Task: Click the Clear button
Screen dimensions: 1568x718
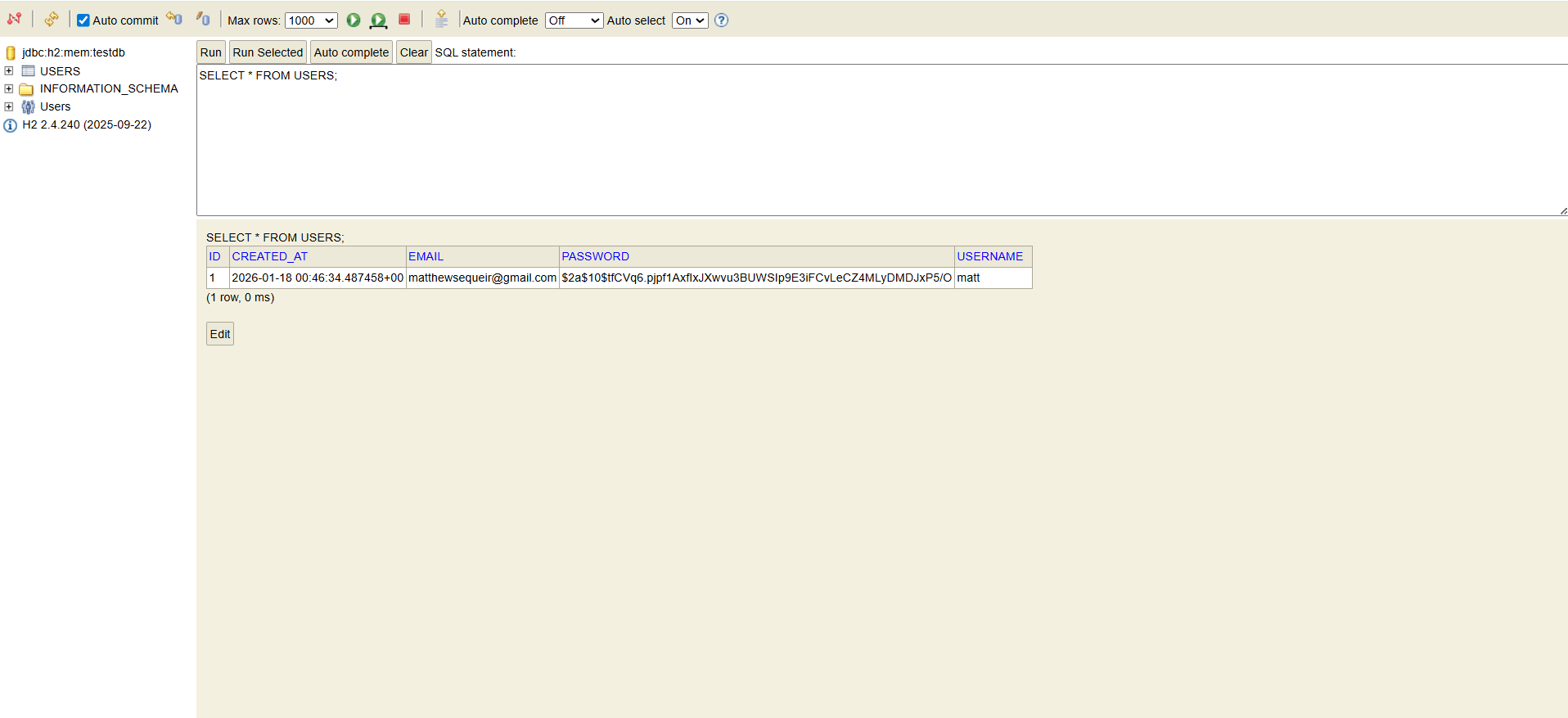Action: pos(413,52)
